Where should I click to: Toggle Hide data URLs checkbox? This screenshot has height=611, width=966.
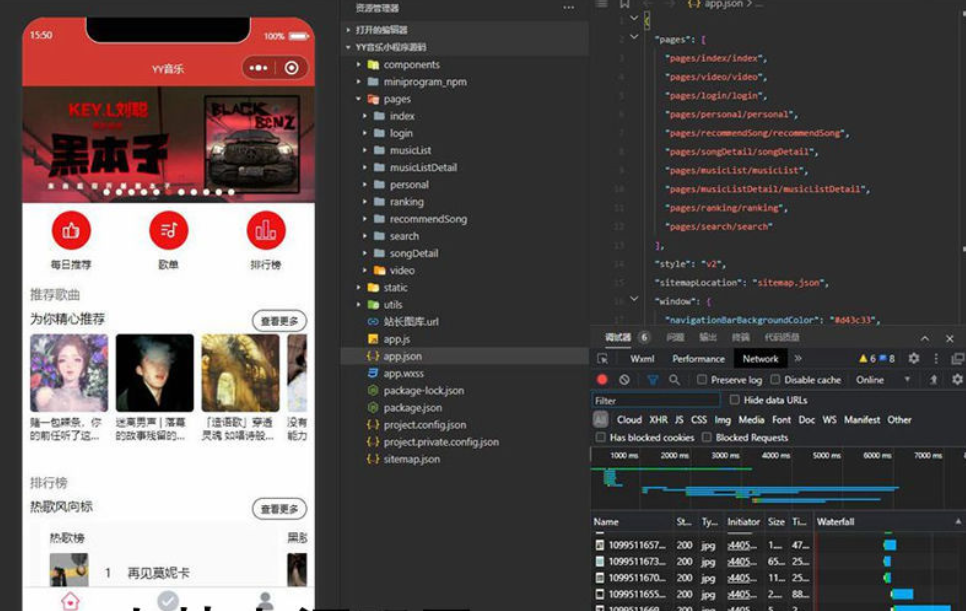click(734, 400)
